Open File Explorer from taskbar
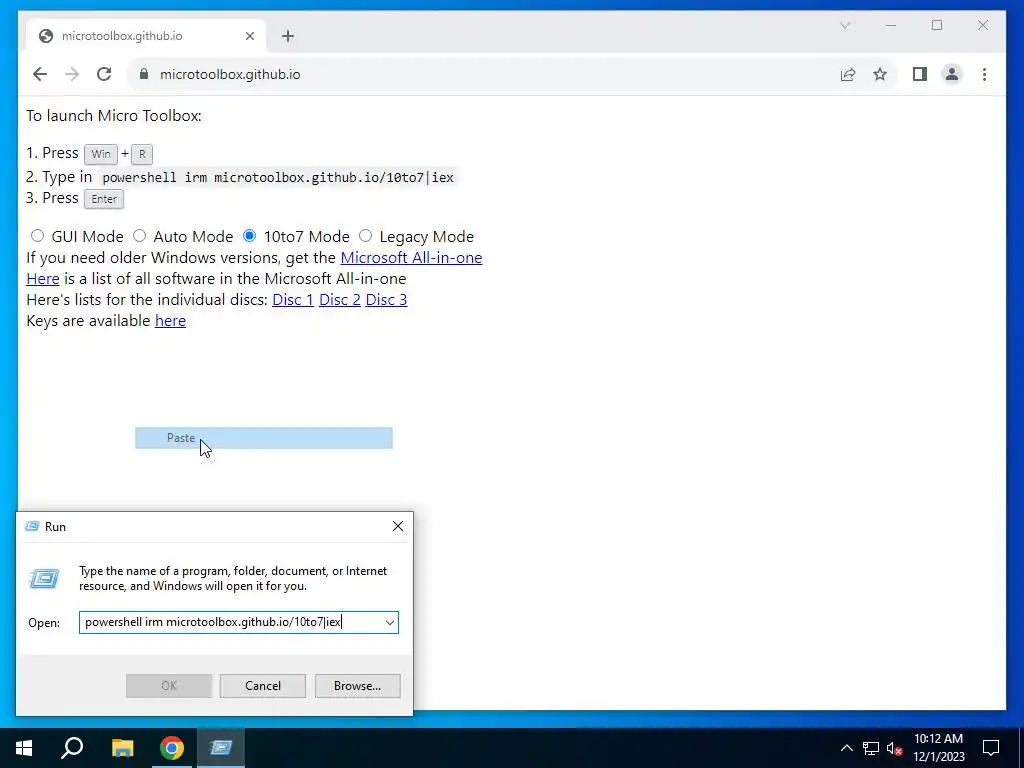This screenshot has width=1024, height=768. 122,748
